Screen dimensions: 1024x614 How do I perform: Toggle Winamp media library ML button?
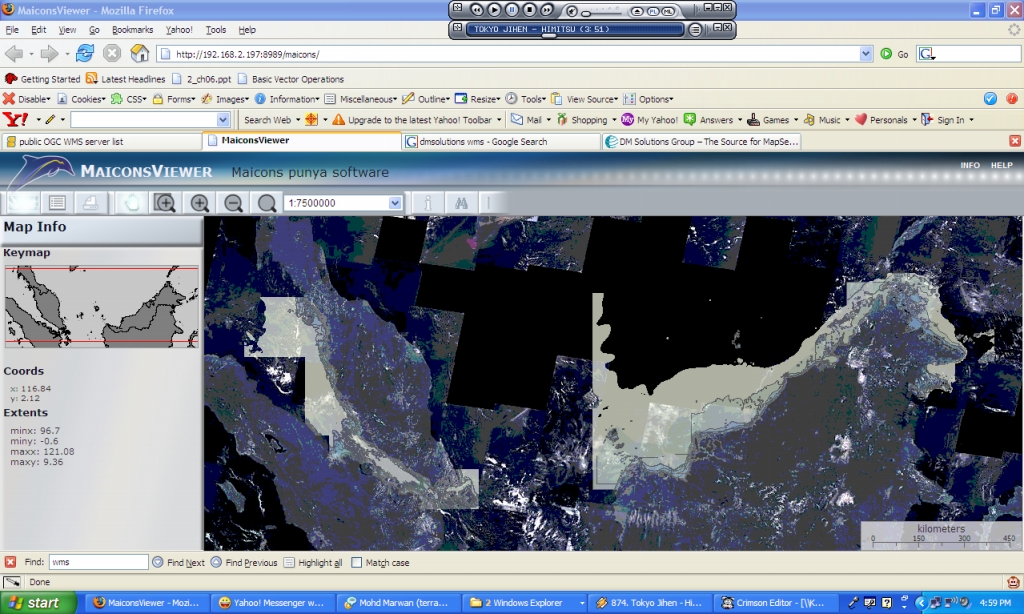tap(668, 12)
